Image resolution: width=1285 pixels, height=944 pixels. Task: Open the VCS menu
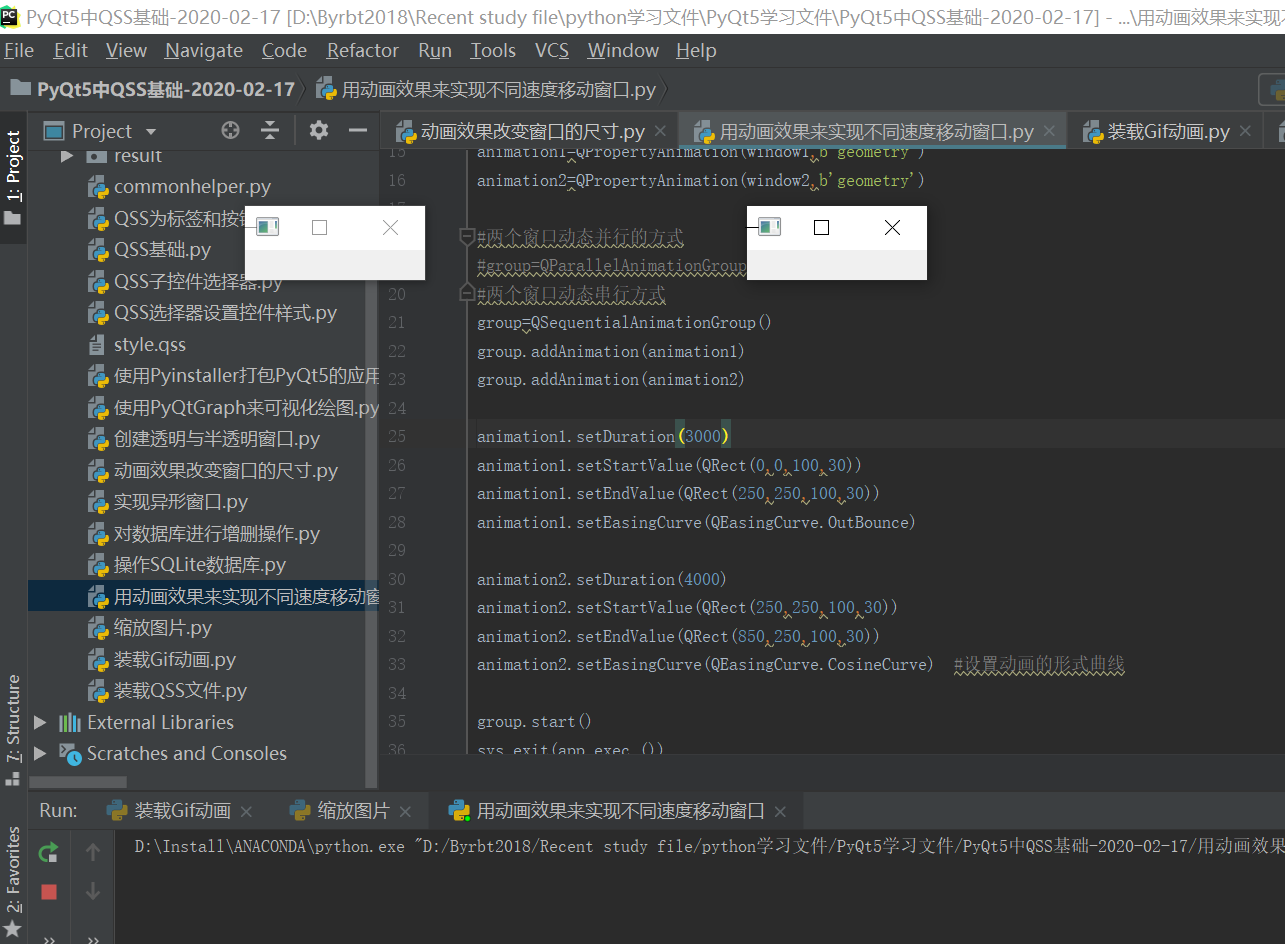[x=552, y=50]
